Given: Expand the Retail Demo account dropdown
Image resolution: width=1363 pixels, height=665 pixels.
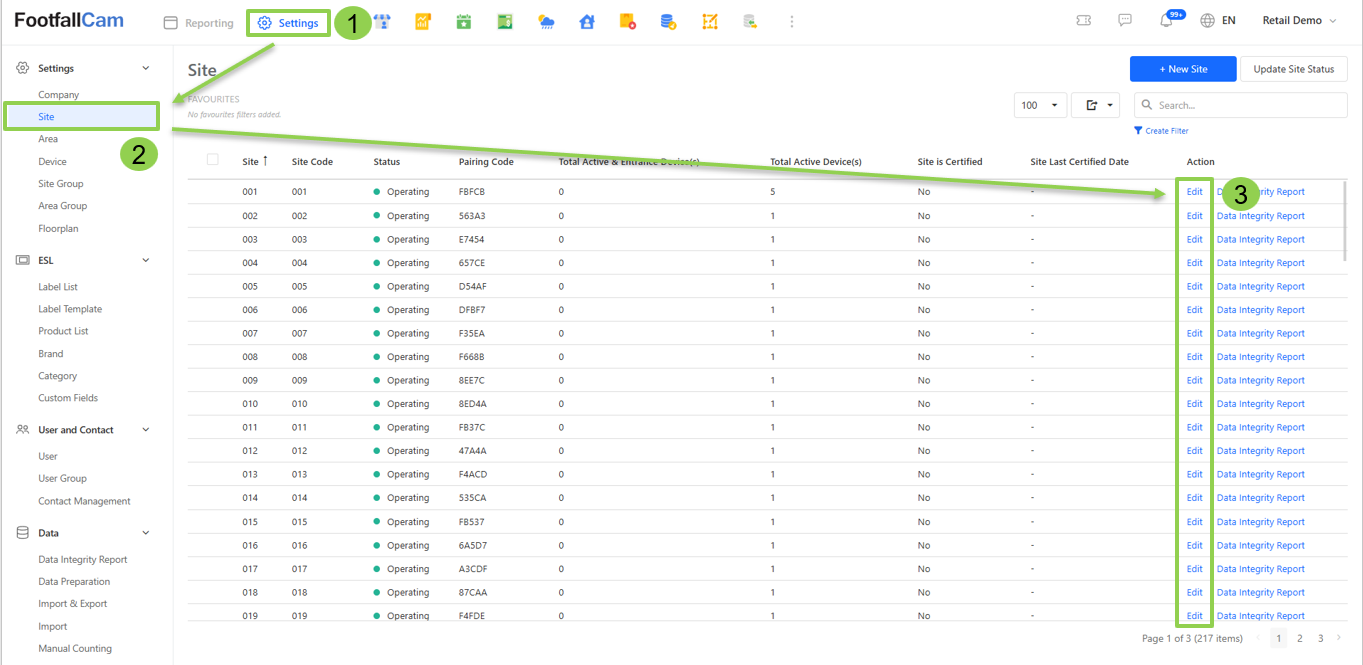Looking at the screenshot, I should tap(1299, 21).
